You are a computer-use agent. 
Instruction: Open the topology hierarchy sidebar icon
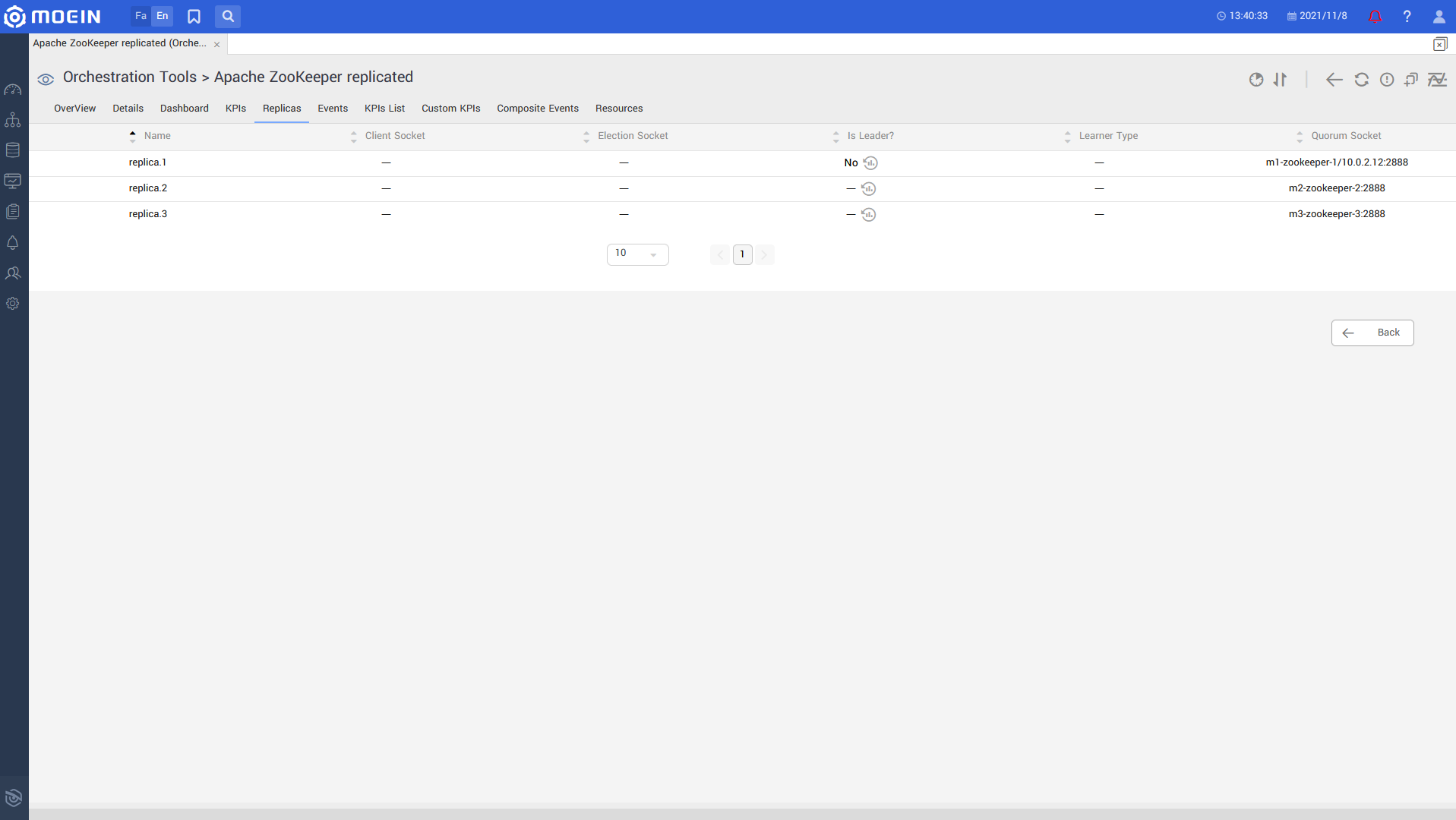13,120
